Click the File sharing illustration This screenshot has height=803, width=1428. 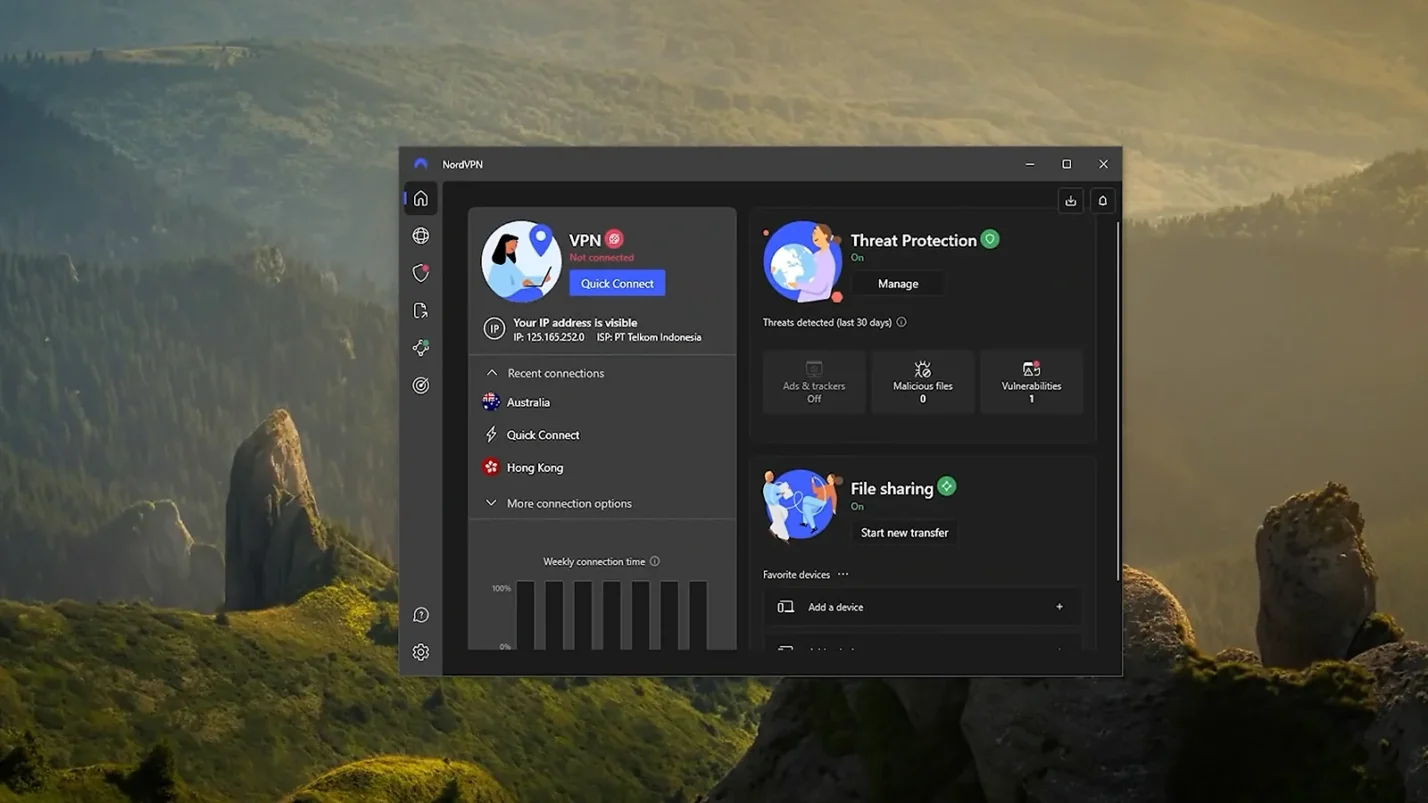tap(802, 505)
